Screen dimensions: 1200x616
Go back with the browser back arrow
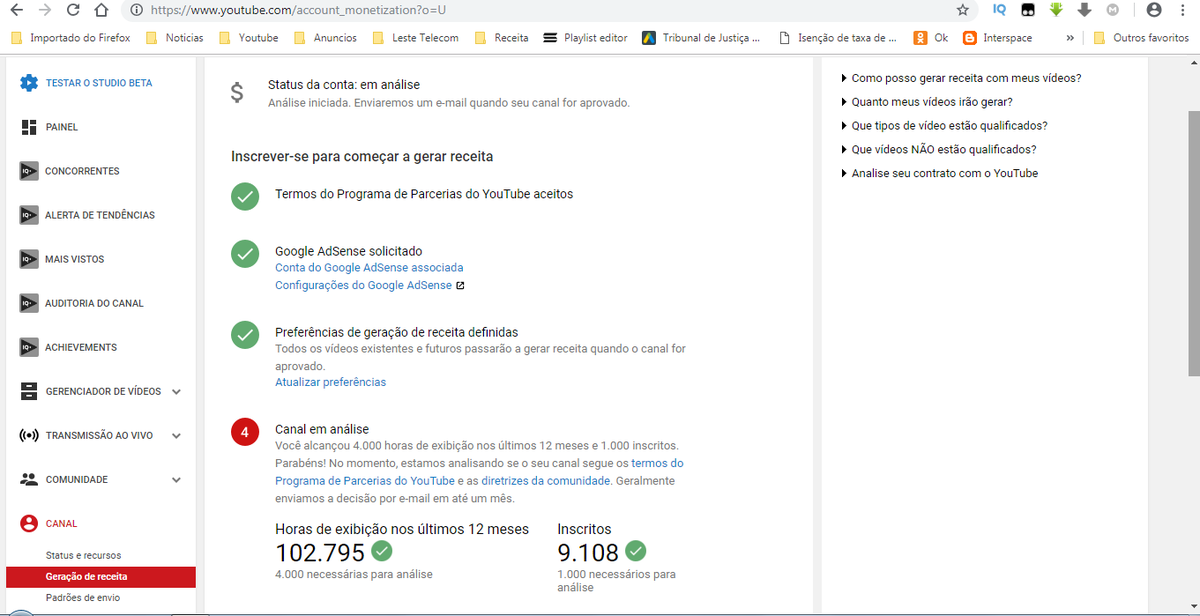tap(17, 10)
